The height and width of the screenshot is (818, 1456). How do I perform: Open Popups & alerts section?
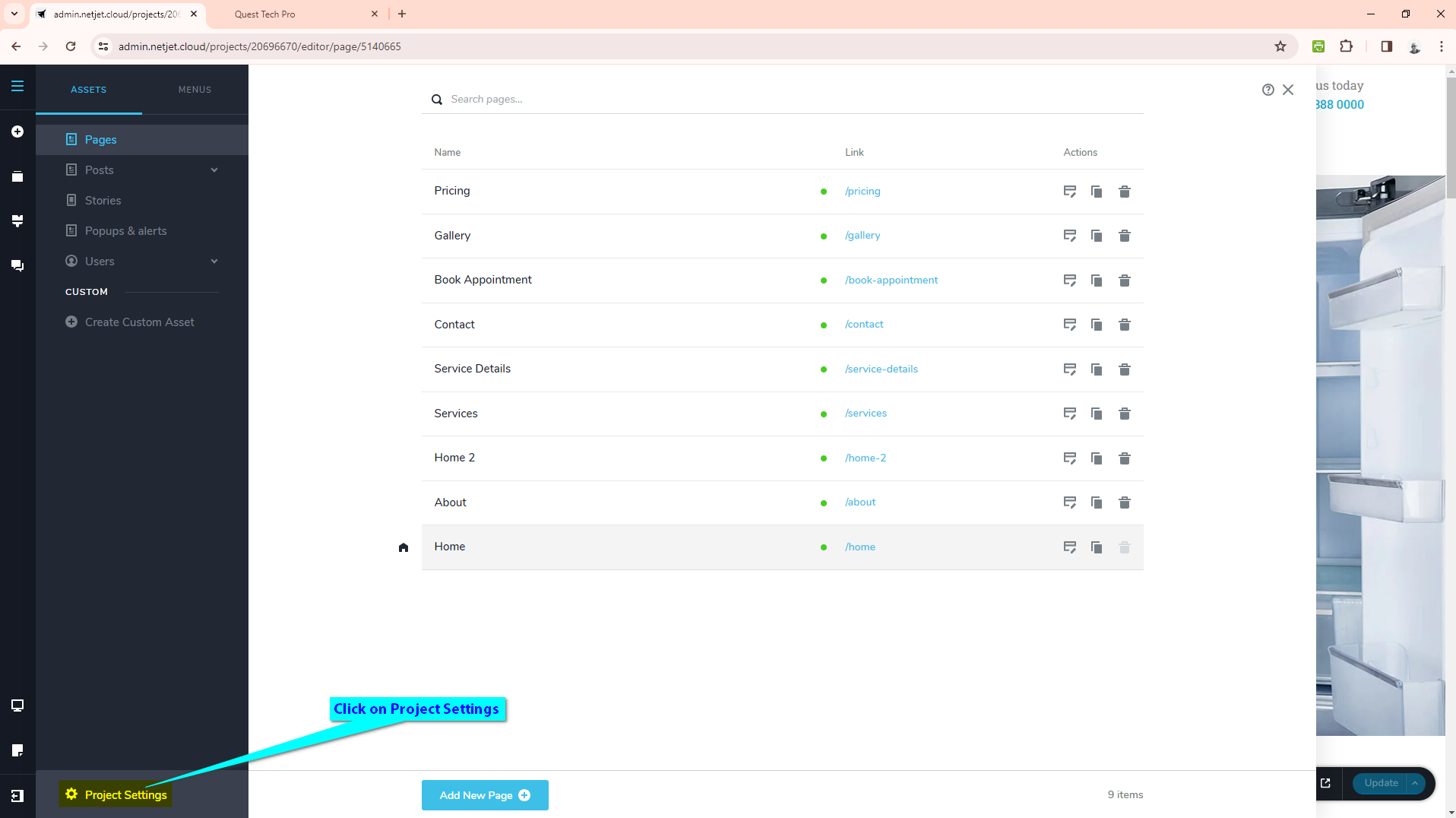[125, 231]
